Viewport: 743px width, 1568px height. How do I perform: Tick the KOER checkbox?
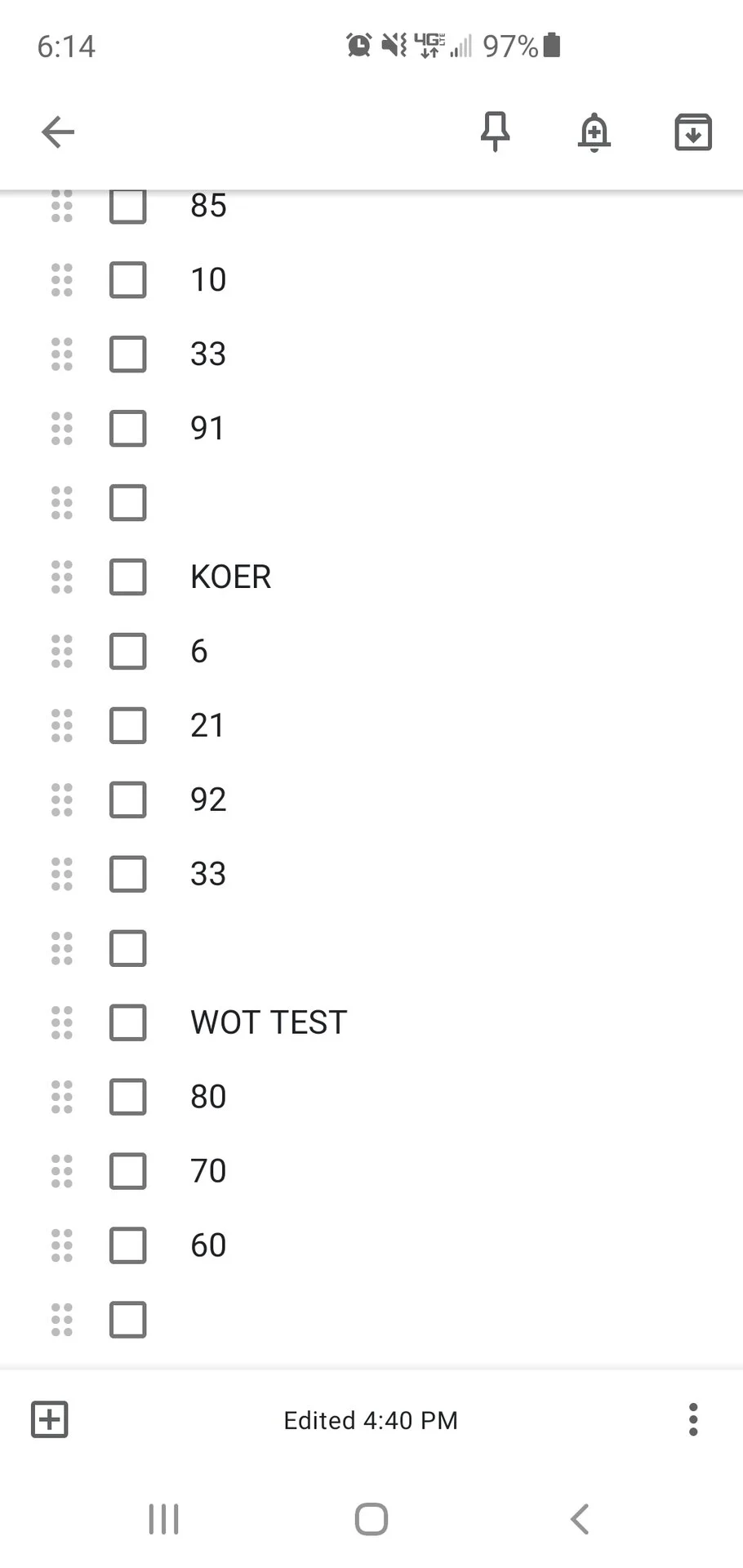128,577
